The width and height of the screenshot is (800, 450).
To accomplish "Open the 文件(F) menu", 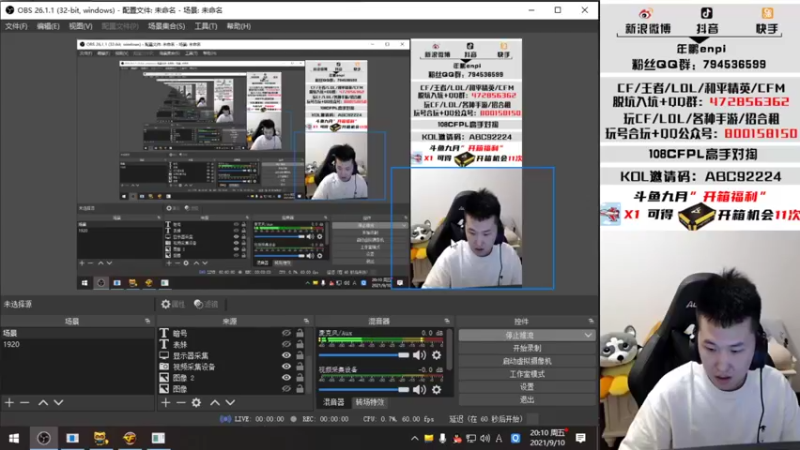I will coord(16,26).
